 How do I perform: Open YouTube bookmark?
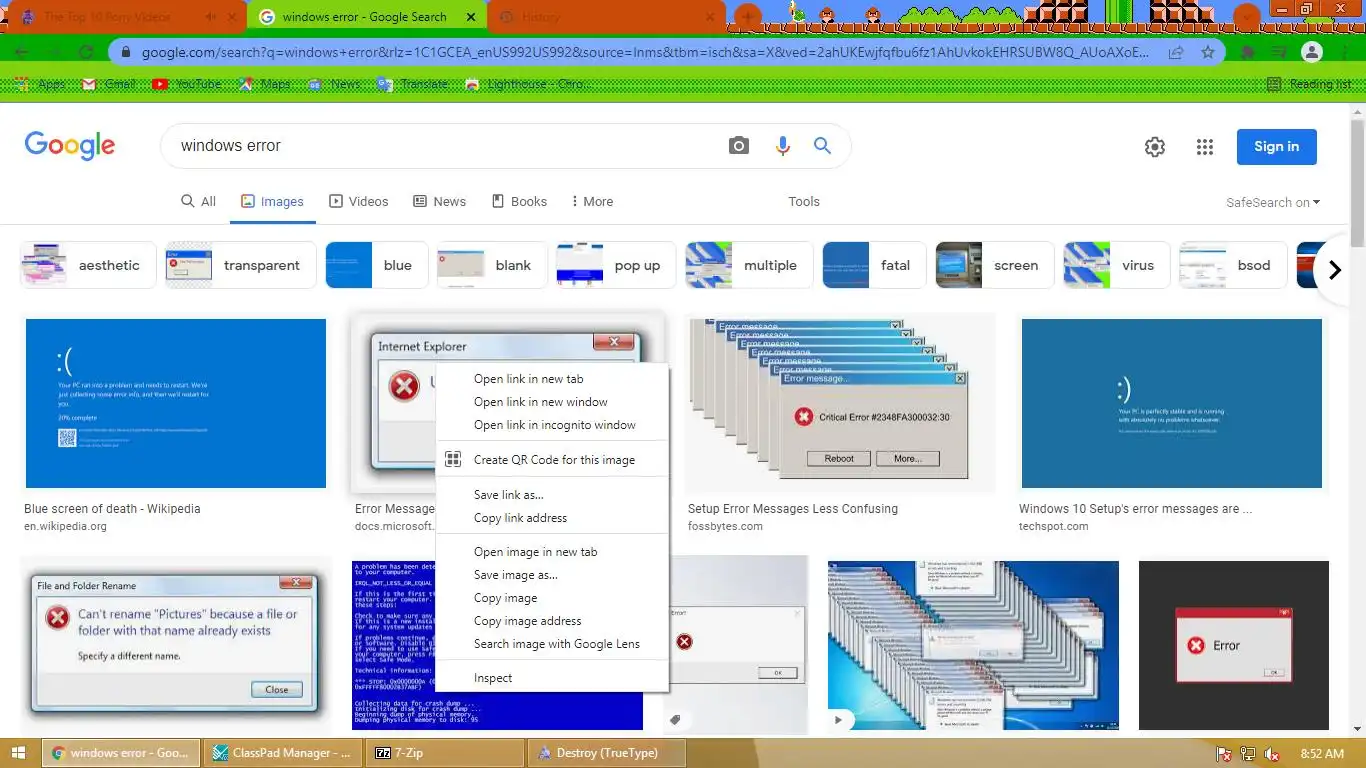tap(187, 84)
